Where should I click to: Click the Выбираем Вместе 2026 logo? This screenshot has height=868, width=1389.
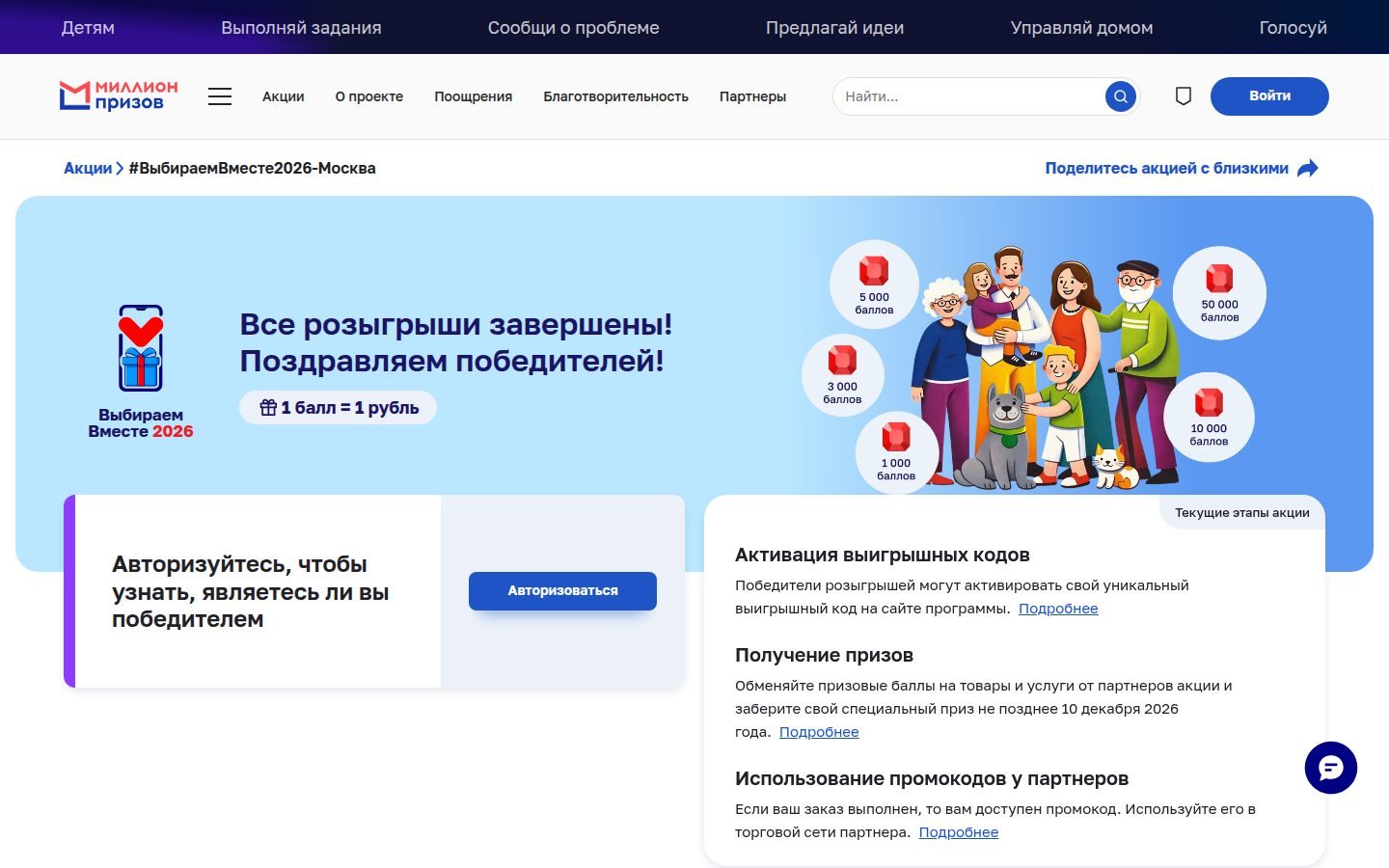[x=141, y=372]
